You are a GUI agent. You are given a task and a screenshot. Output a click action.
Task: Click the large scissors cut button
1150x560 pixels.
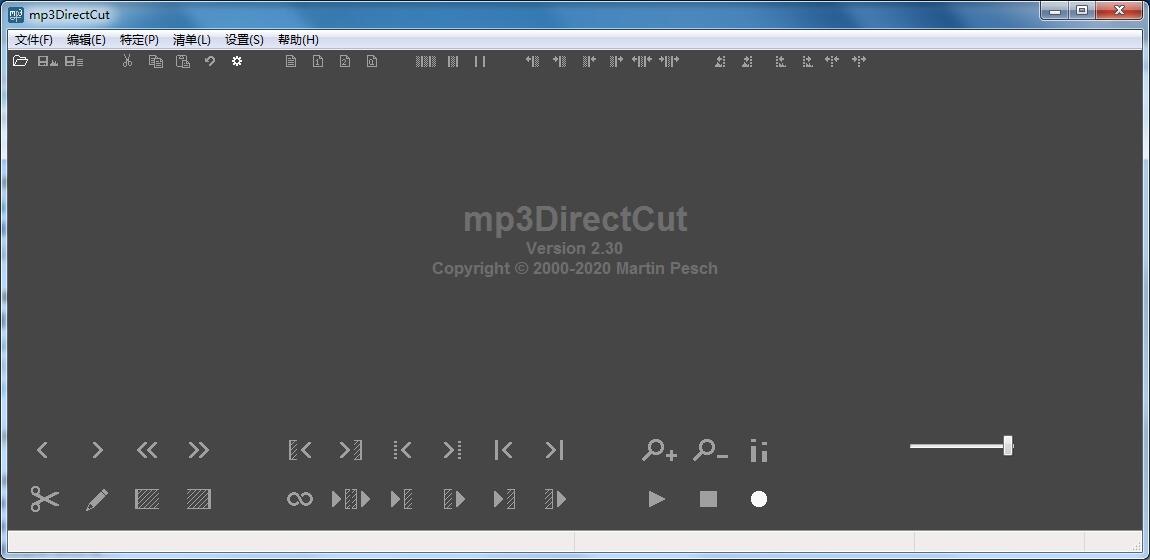click(x=45, y=499)
